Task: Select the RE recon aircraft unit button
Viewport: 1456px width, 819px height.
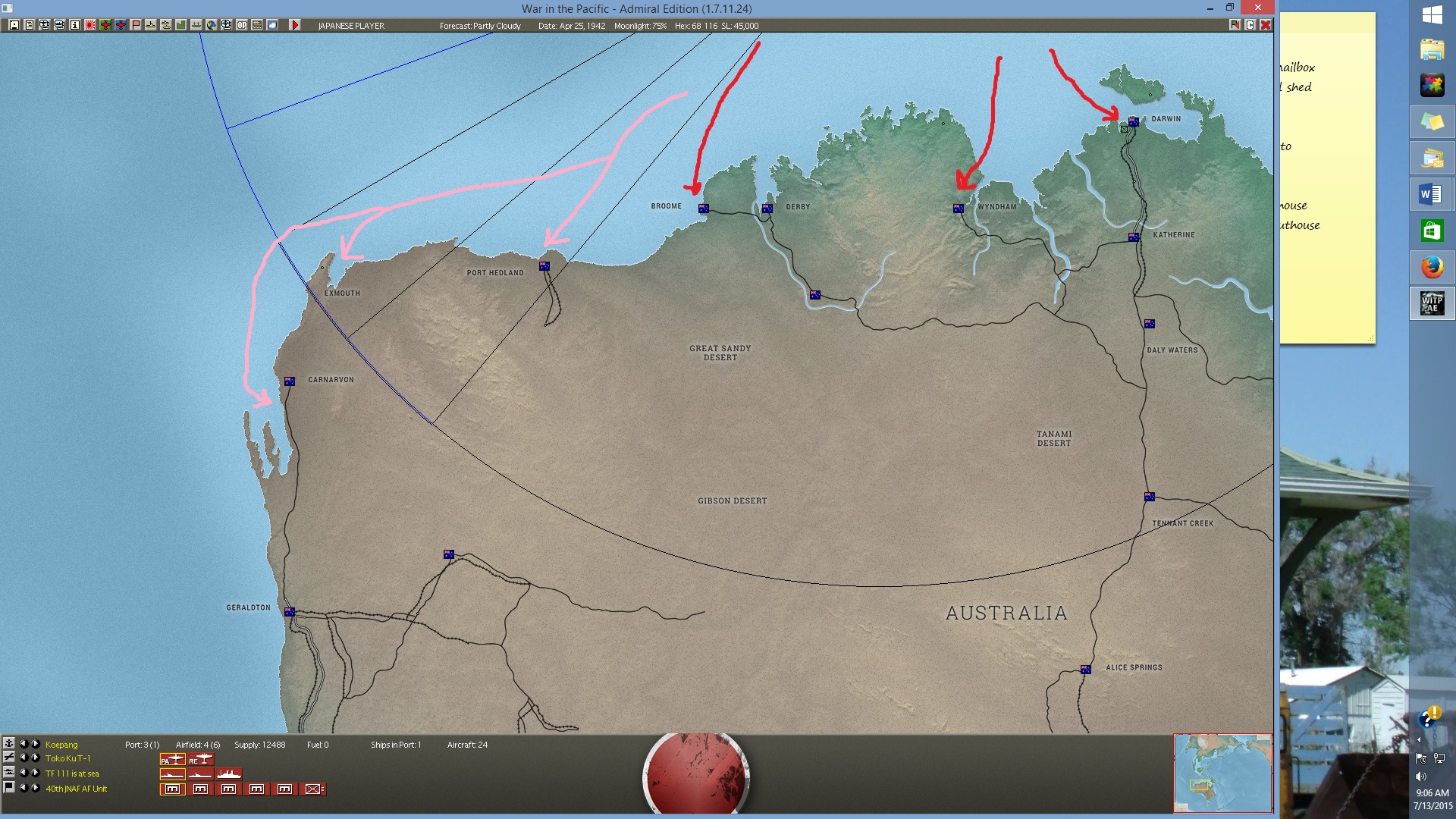Action: click(x=201, y=759)
